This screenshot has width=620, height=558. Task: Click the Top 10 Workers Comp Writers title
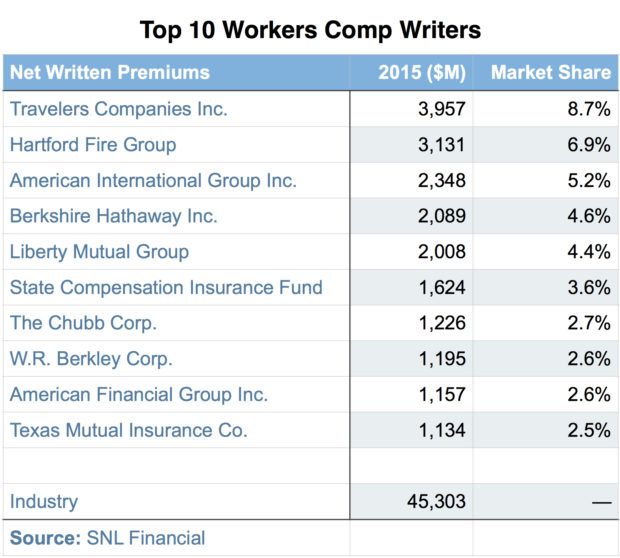click(x=310, y=29)
